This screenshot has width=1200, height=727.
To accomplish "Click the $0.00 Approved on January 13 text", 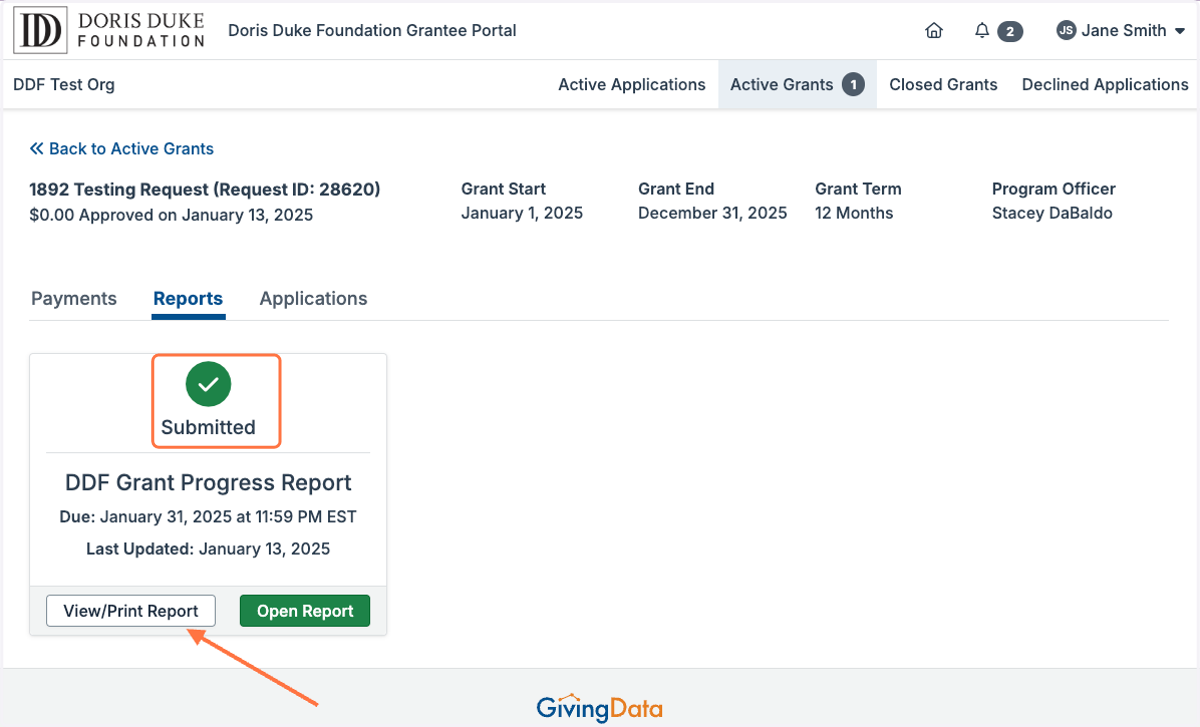I will 171,215.
